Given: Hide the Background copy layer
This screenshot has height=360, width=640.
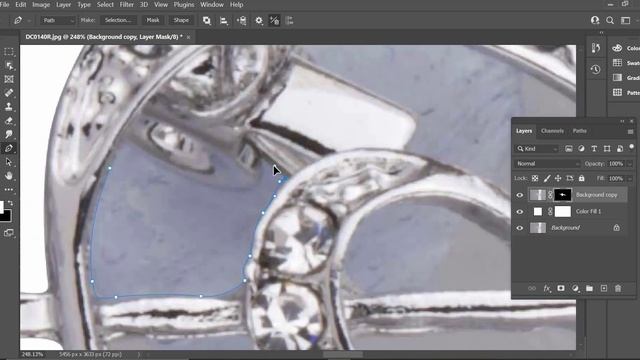Looking at the screenshot, I should (520, 195).
